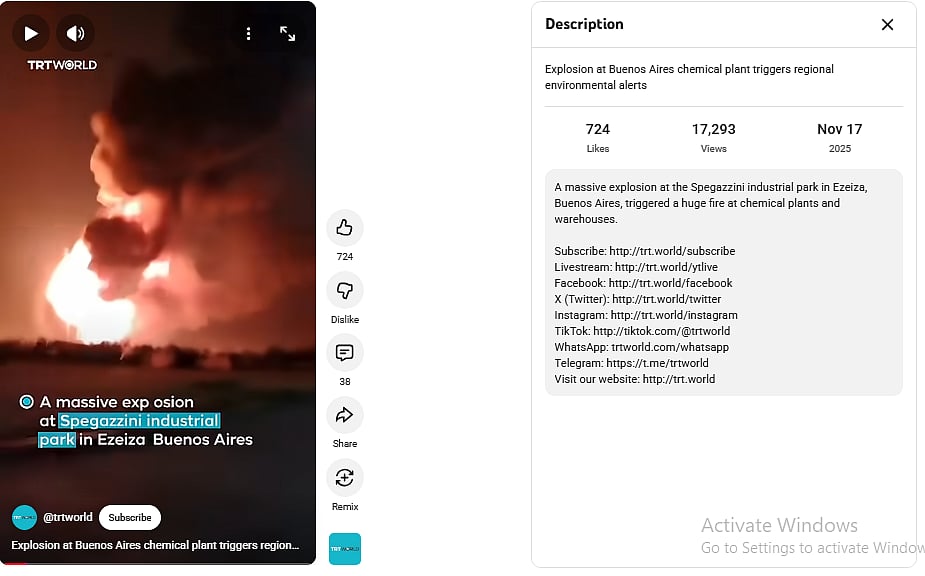
Task: Expand the truncated video title at bottom
Action: click(x=155, y=545)
